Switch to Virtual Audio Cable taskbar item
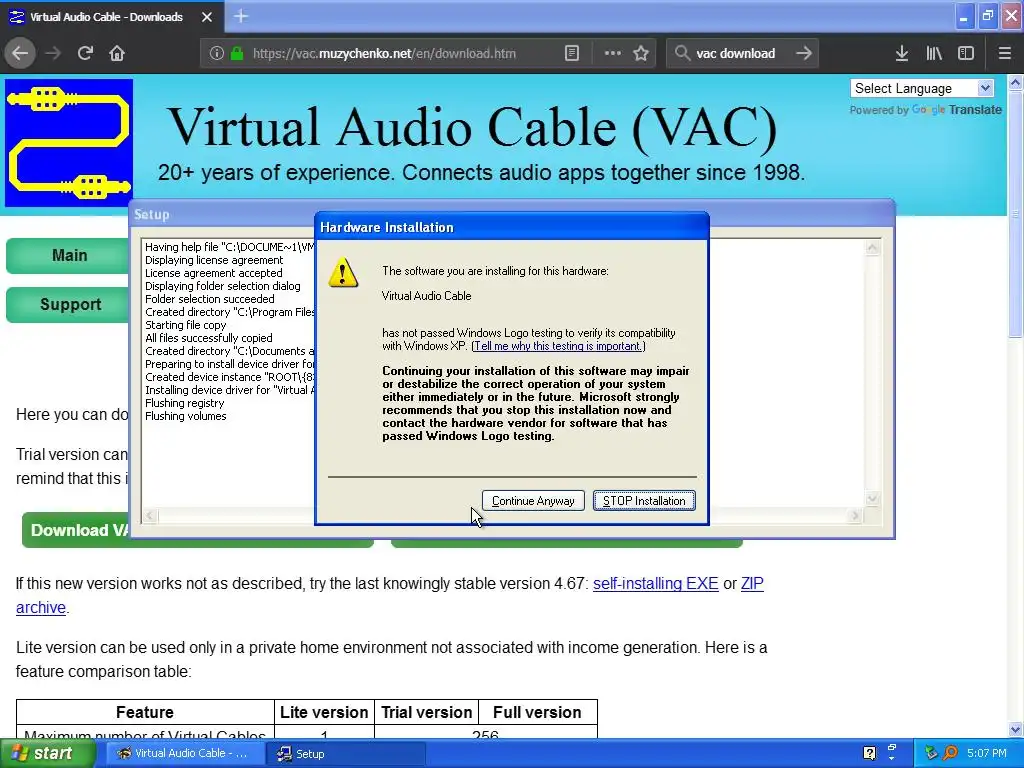The height and width of the screenshot is (768, 1024). pyautogui.click(x=183, y=754)
